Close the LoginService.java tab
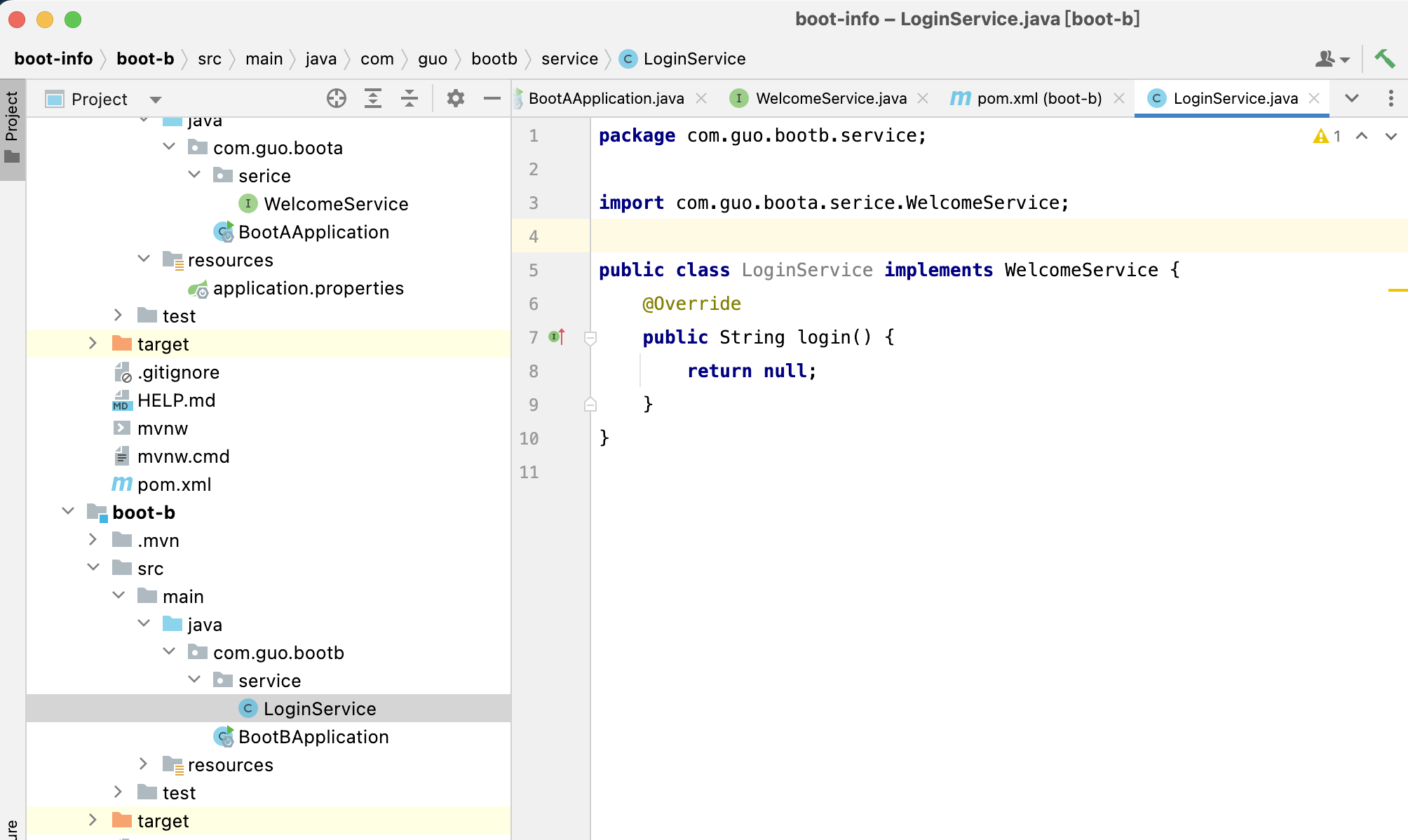This screenshot has height=840, width=1408. pos(1314,98)
